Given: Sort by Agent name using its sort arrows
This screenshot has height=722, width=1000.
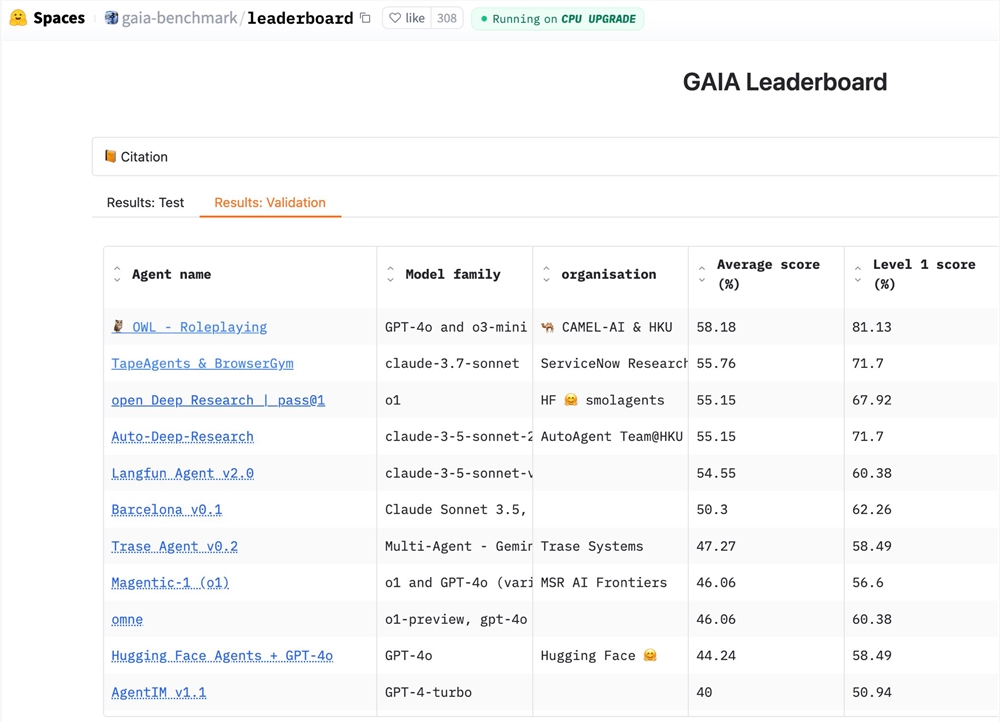Looking at the screenshot, I should tap(117, 274).
